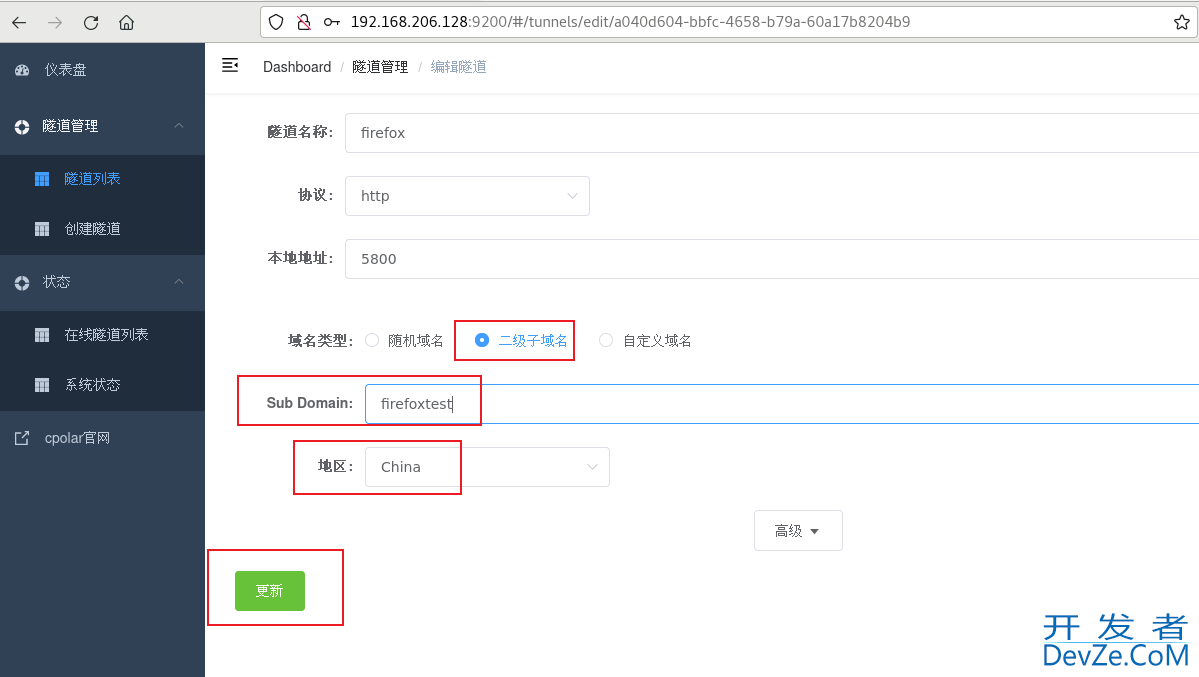Click the address bar URL
Image resolution: width=1199 pixels, height=677 pixels.
[x=630, y=22]
